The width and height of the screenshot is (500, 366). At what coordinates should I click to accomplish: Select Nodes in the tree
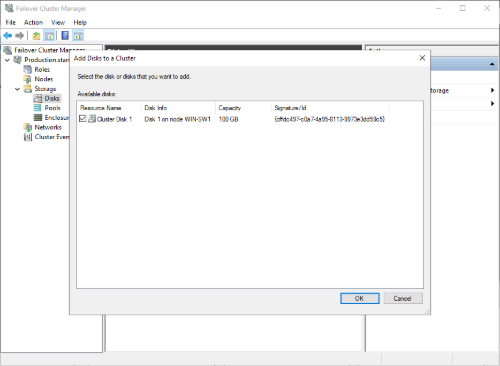coord(44,79)
